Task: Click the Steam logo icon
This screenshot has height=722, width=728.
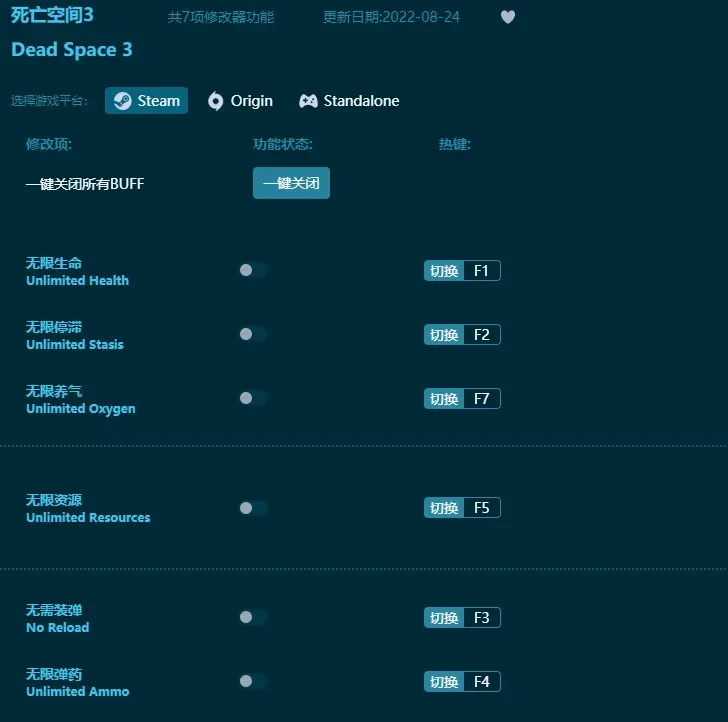Action: point(123,101)
